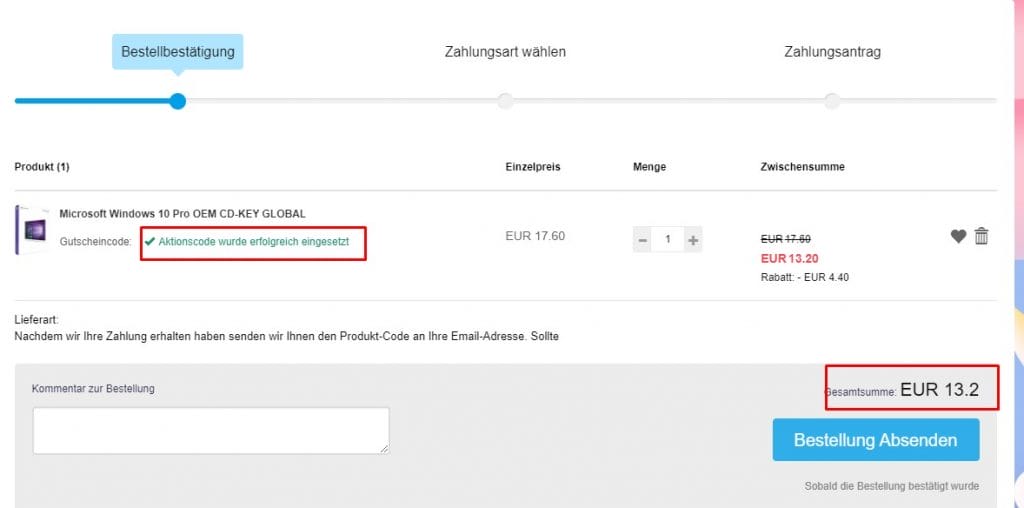The image size is (1024, 508).
Task: Open the Microsoft Windows 10 Pro OEM link
Action: 182,213
